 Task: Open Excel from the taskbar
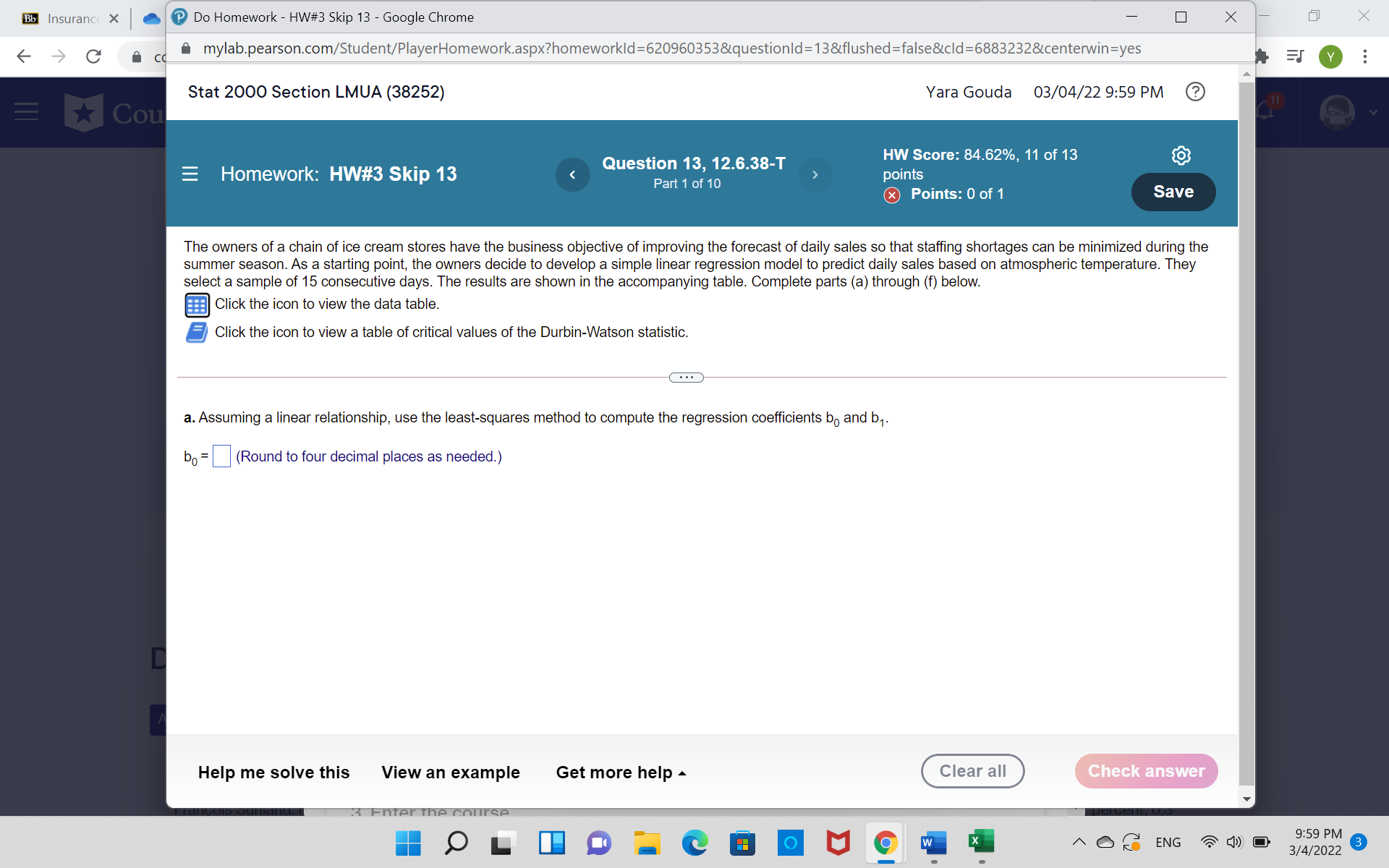pos(981,842)
